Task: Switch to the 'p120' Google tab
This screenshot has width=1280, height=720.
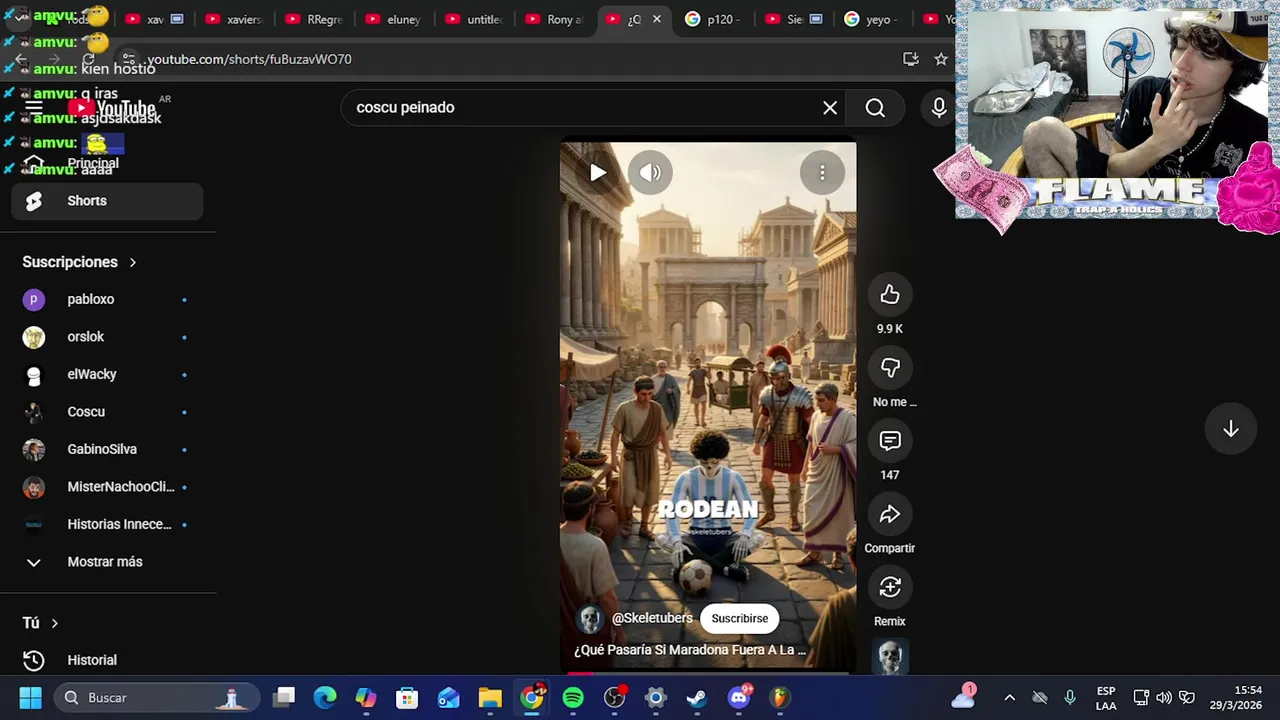Action: pos(712,19)
